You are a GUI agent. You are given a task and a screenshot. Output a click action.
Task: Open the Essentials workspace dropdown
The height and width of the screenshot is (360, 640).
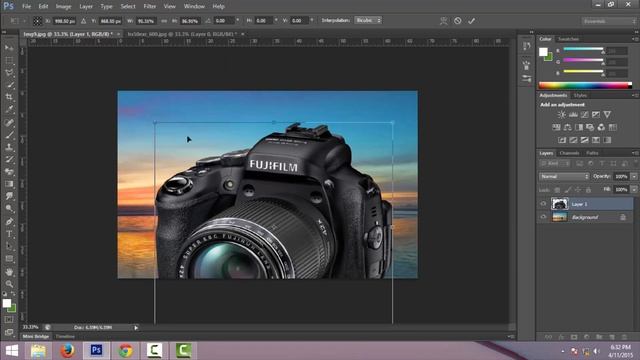(609, 21)
